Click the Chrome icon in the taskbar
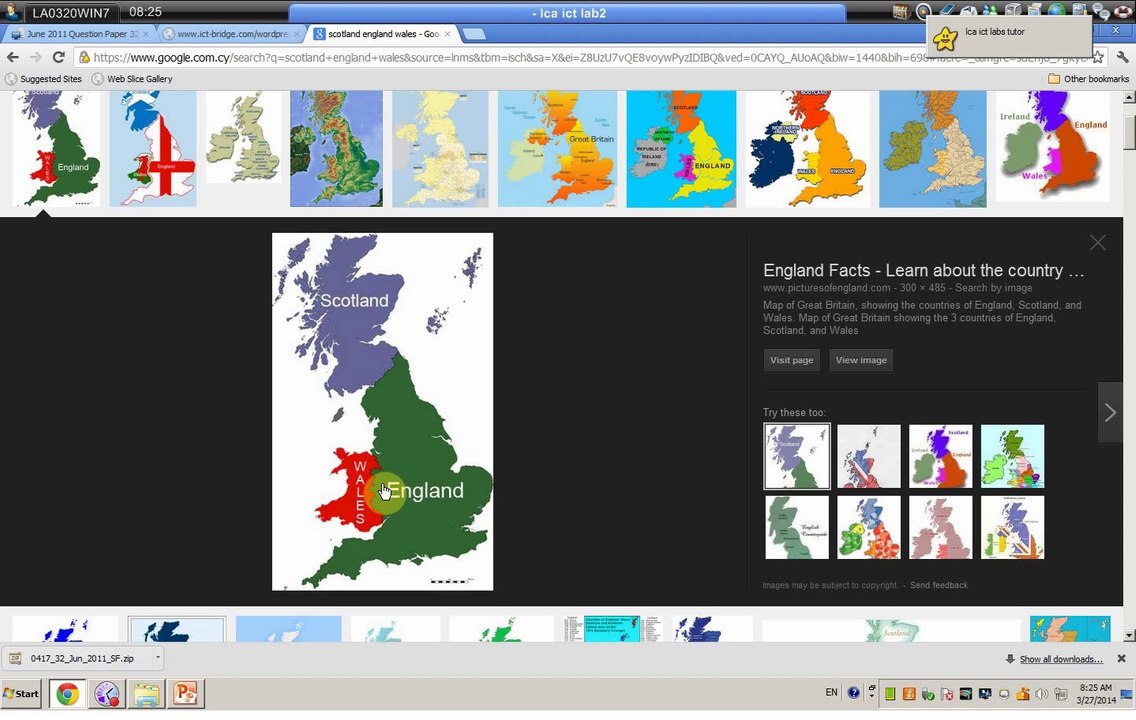 (x=68, y=693)
